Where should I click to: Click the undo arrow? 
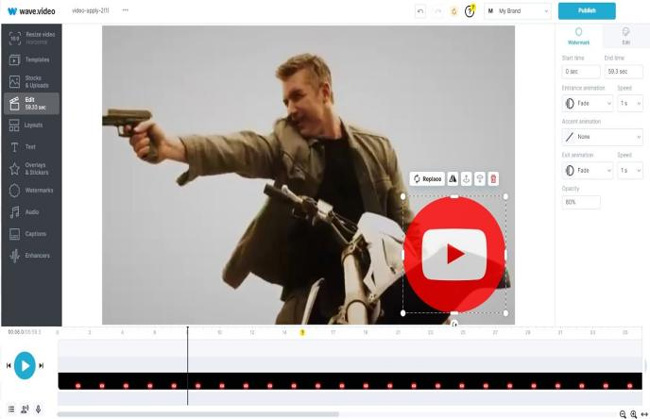420,11
